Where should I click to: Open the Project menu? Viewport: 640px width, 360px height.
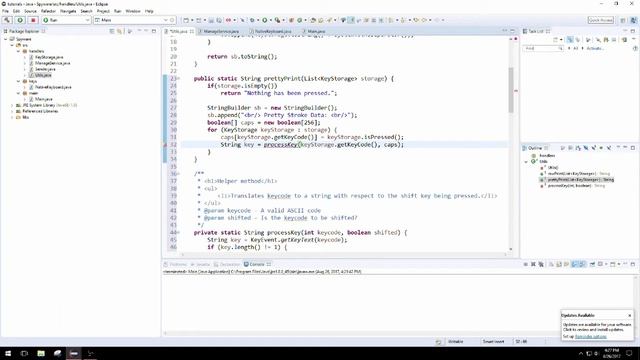(103, 11)
